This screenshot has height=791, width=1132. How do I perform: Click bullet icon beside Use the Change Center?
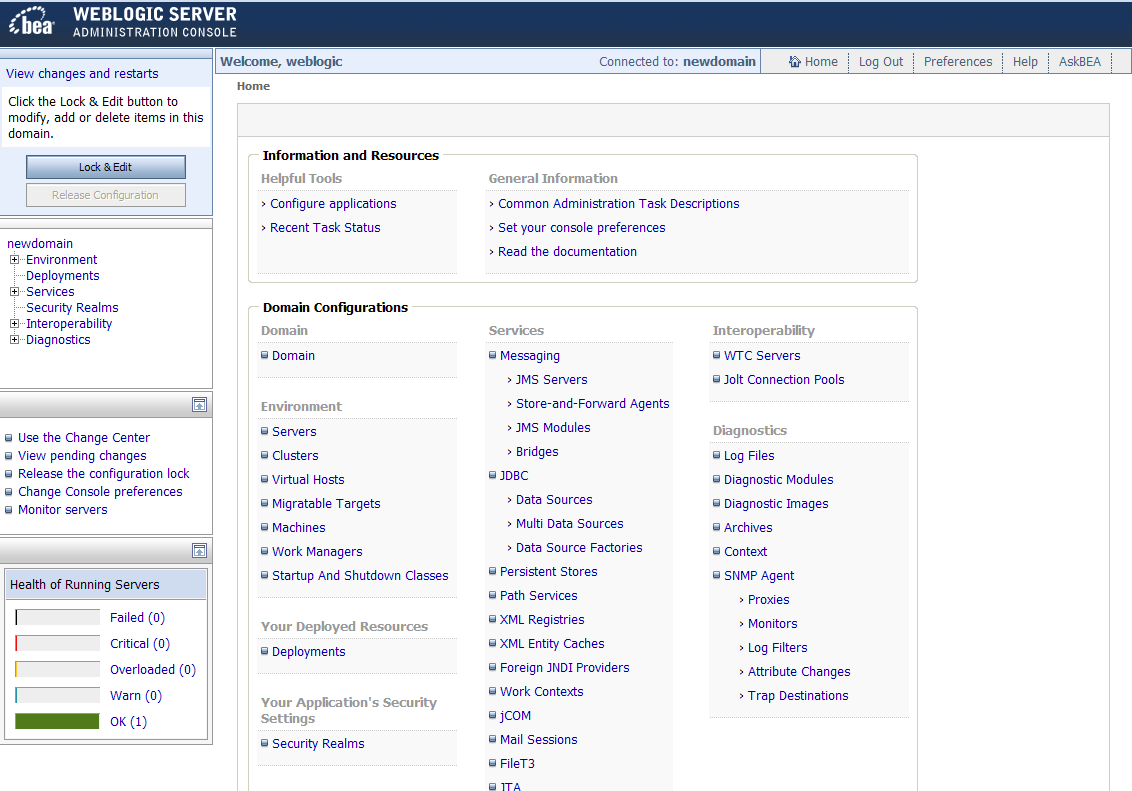(9, 438)
